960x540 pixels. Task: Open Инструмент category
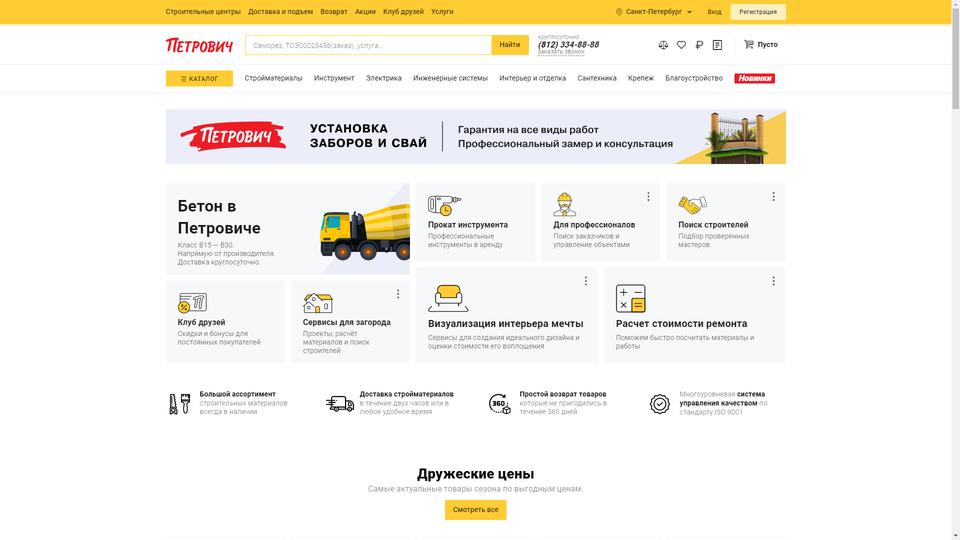point(334,78)
